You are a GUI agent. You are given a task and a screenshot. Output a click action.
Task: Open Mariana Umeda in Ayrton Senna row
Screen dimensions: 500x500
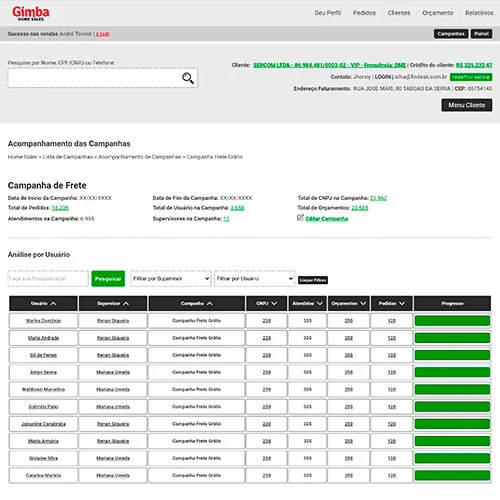pyautogui.click(x=113, y=372)
